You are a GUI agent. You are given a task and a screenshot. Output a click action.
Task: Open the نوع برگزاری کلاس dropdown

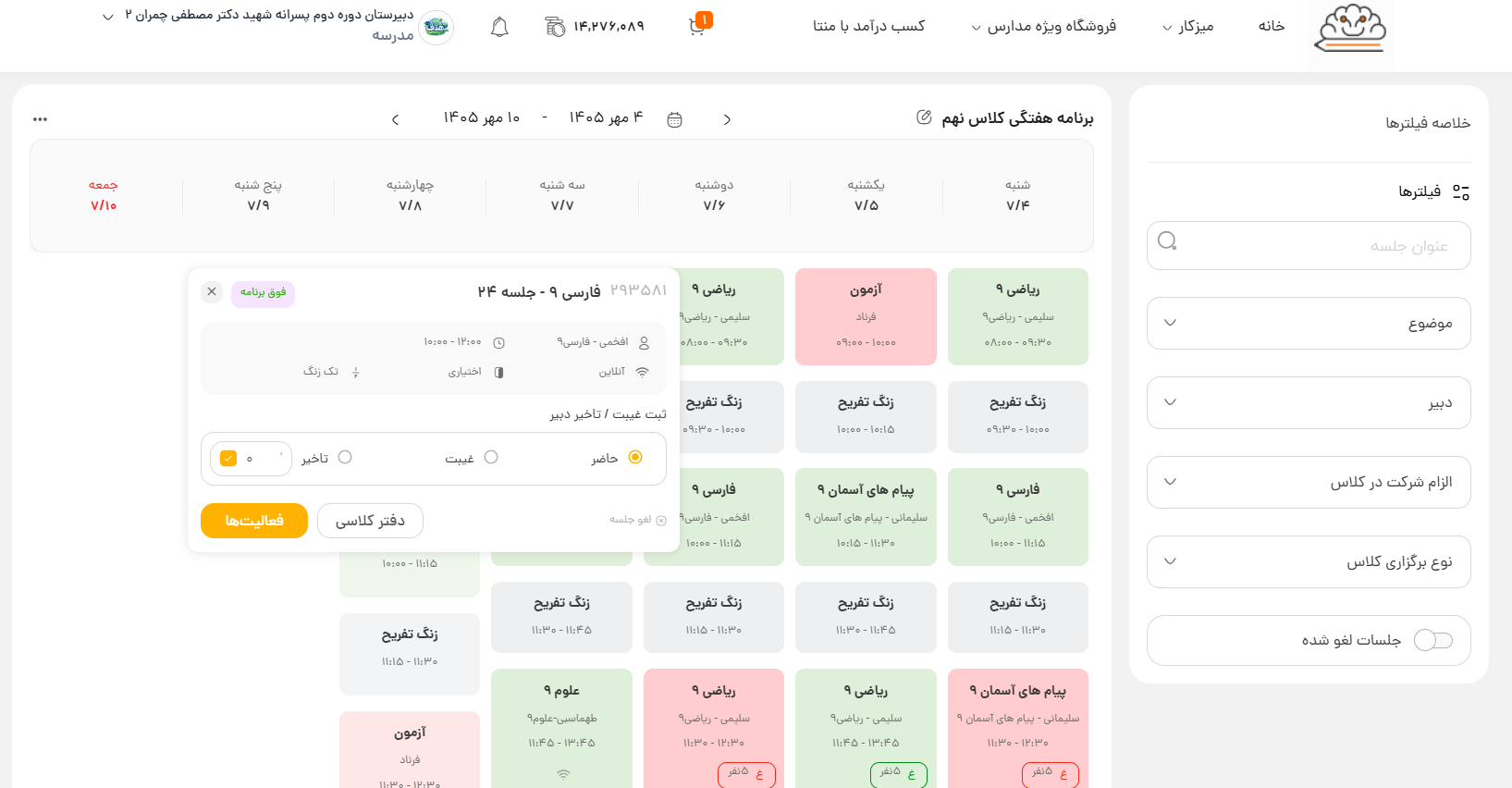(x=1309, y=561)
